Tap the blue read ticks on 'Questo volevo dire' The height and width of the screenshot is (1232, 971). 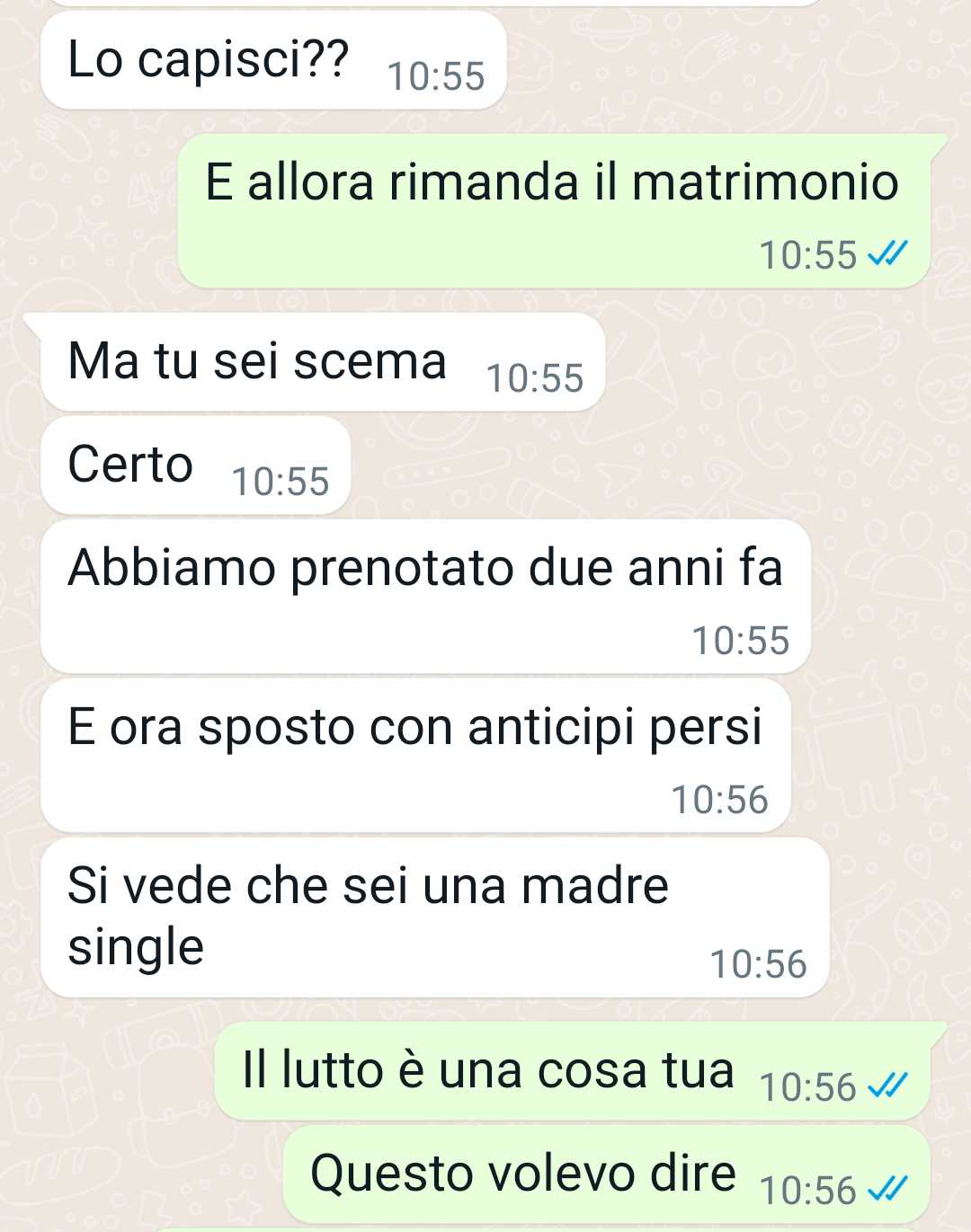tap(887, 1190)
